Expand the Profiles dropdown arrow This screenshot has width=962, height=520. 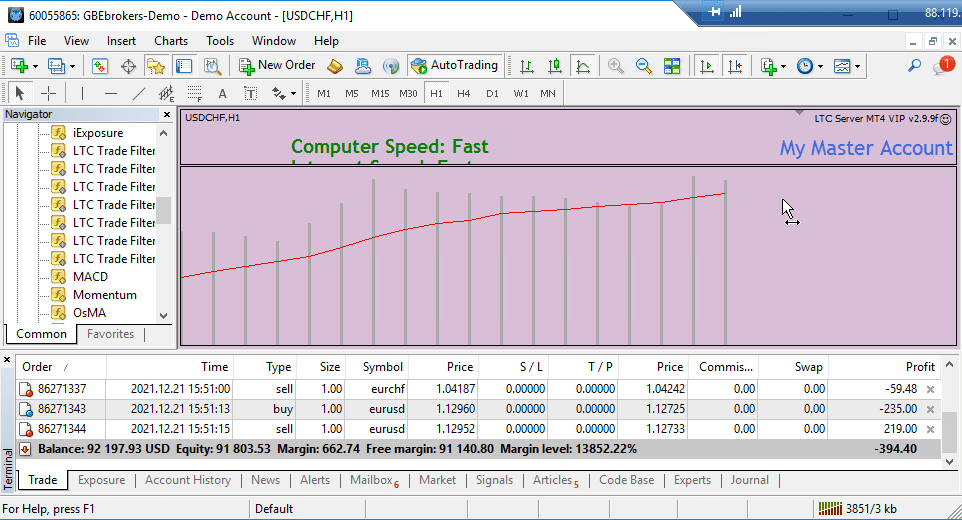72,66
